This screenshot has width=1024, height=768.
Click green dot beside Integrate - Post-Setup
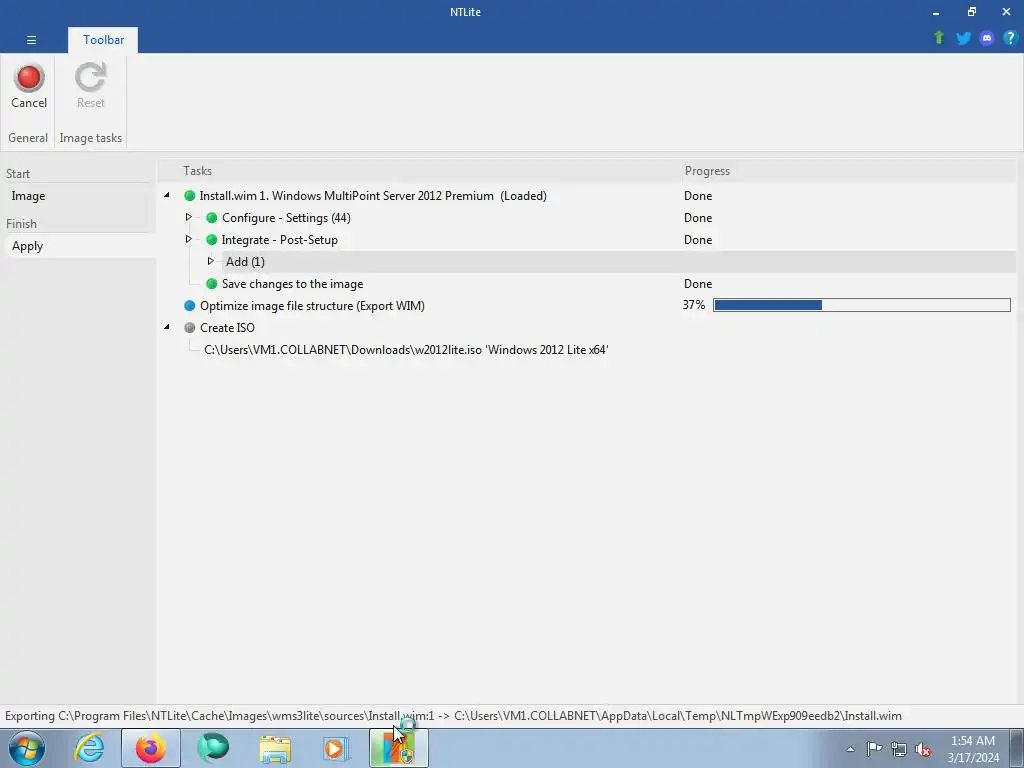tap(212, 240)
